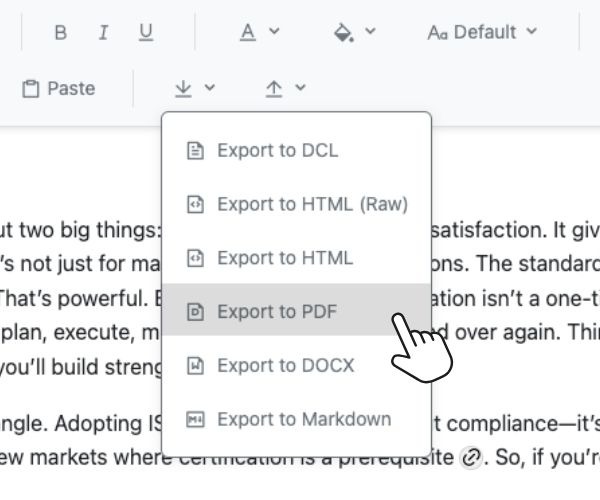Toggle italic formatting
Viewport: 600px width, 500px height.
[103, 32]
